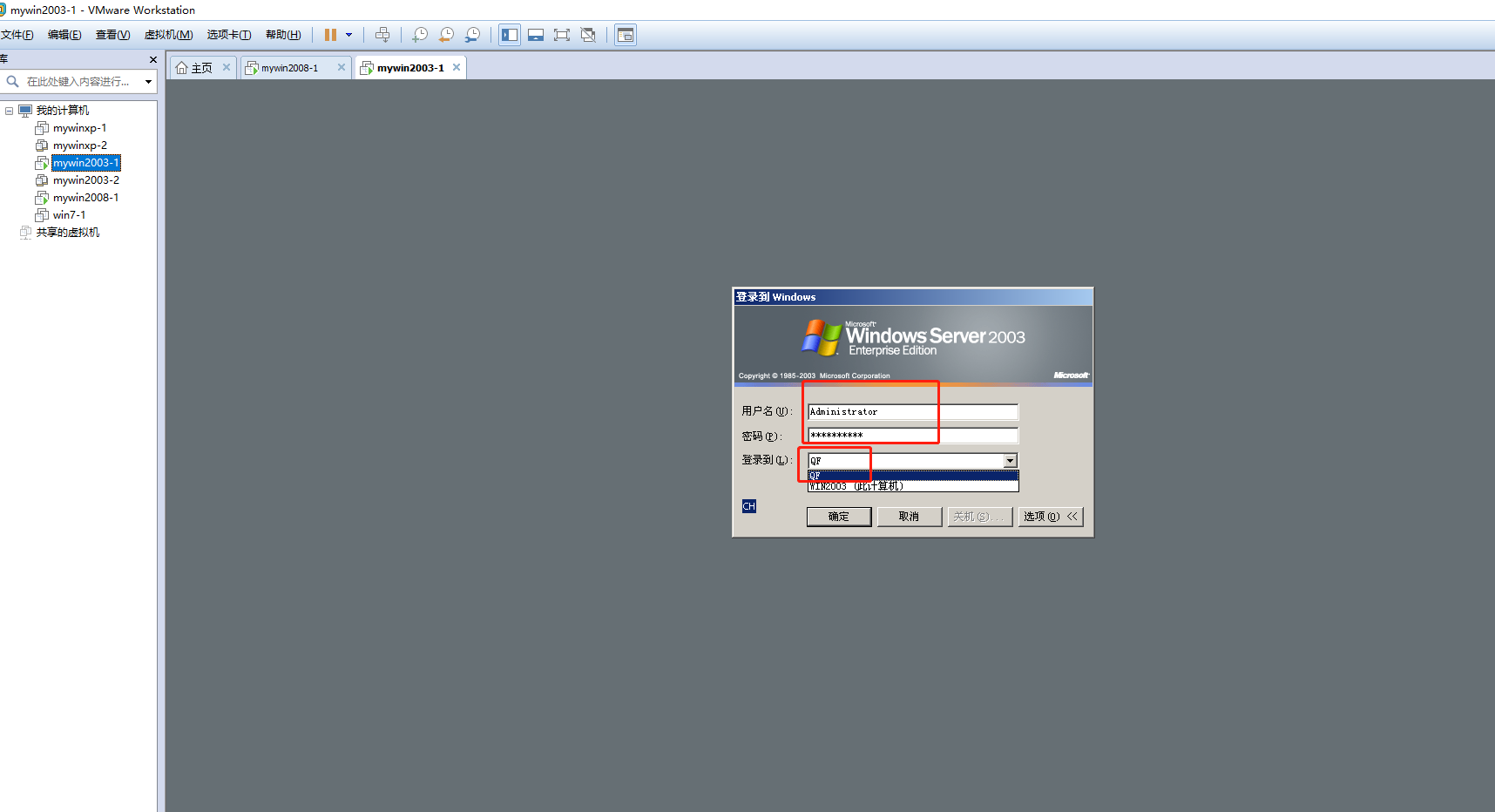Click the 登录到 combo box text field
Viewport: 1495px width, 812px height.
tap(905, 461)
